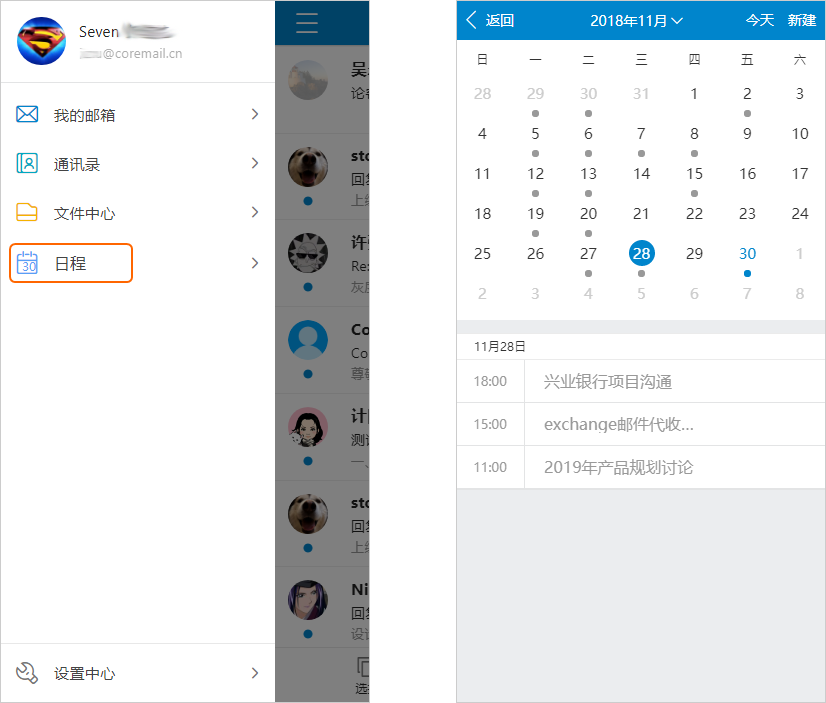Open the 兴业银行项目沟通 event at 18:00
This screenshot has width=826, height=703.
[x=608, y=381]
